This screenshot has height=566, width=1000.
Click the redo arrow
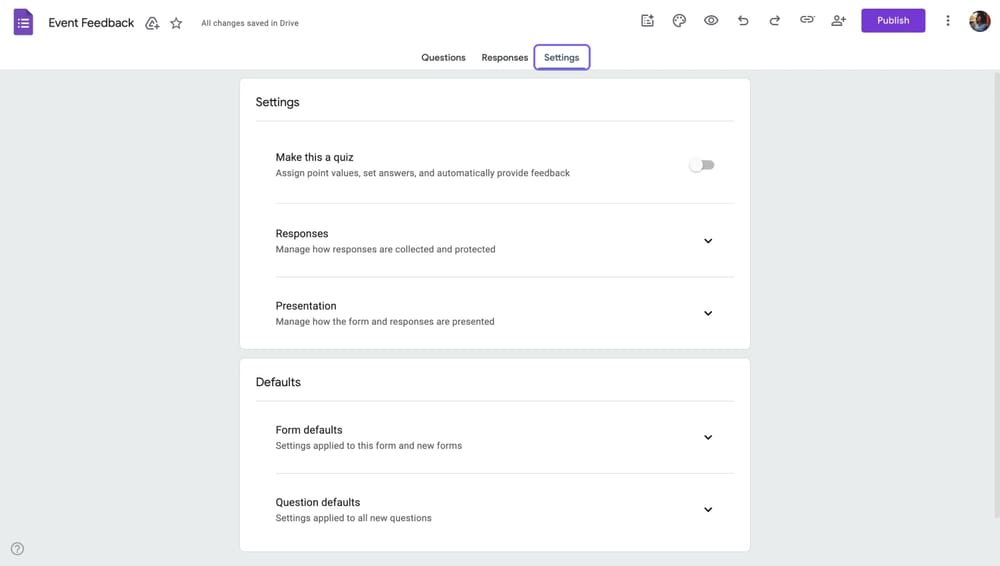[775, 20]
